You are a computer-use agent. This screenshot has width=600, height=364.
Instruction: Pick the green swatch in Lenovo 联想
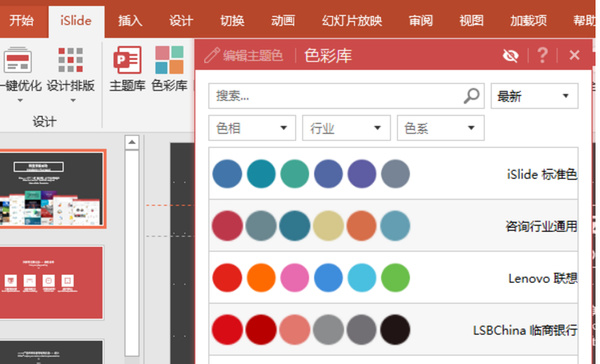coord(395,278)
